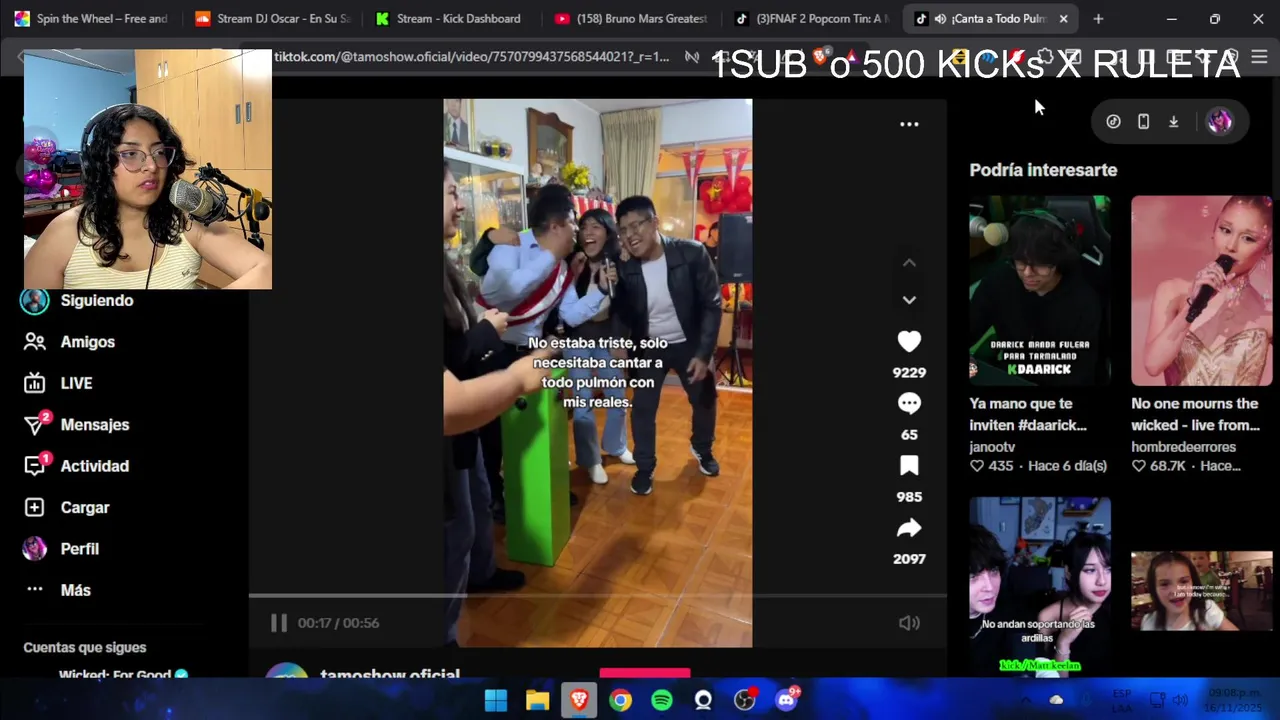Open File Explorer from the taskbar
Viewport: 1280px width, 720px height.
pyautogui.click(x=538, y=701)
